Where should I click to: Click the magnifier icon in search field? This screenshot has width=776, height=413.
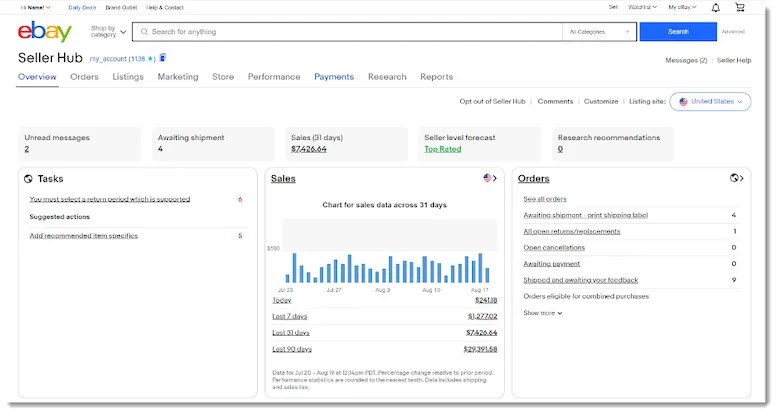click(x=144, y=32)
